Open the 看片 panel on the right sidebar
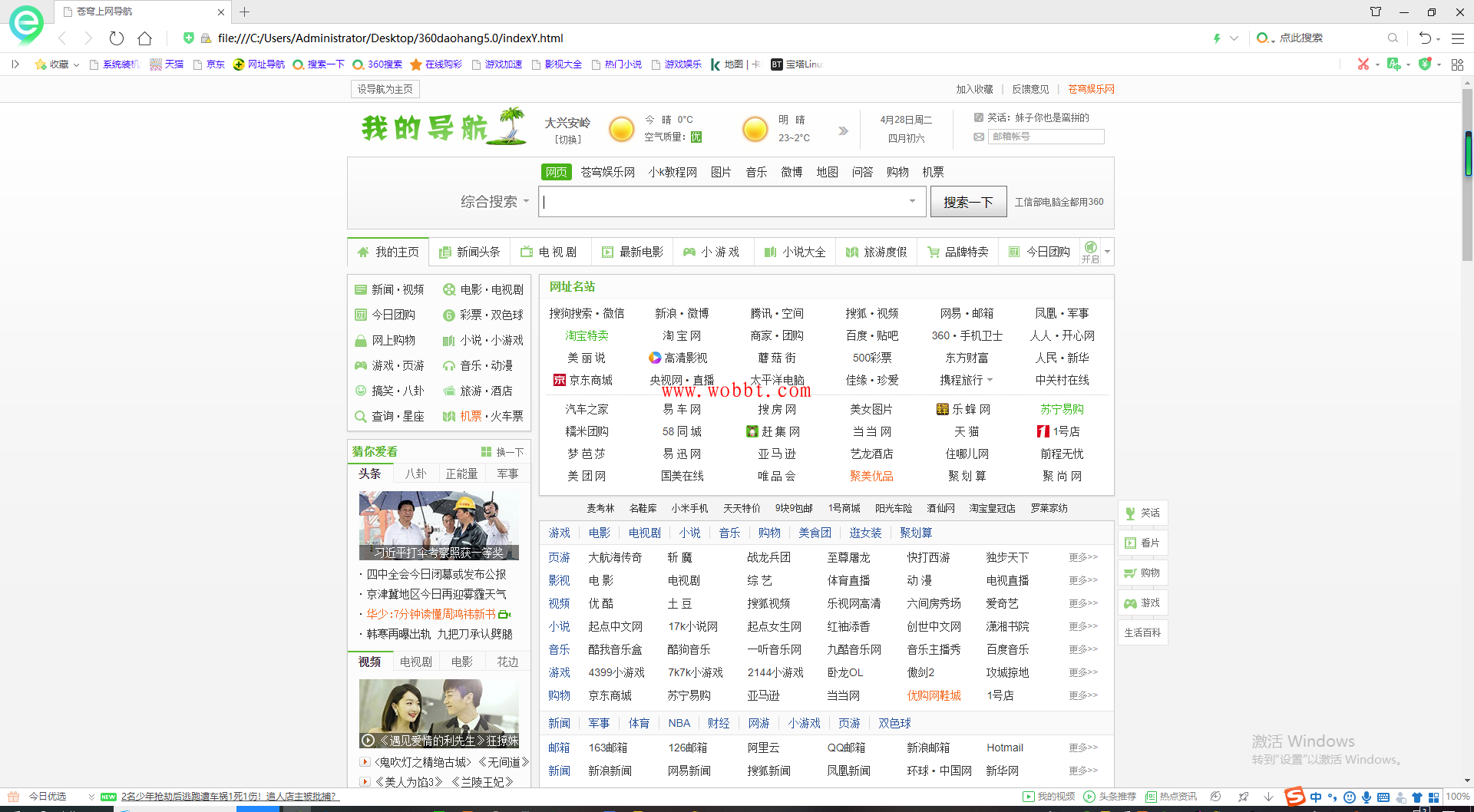Viewport: 1474px width, 812px height. coord(1142,543)
